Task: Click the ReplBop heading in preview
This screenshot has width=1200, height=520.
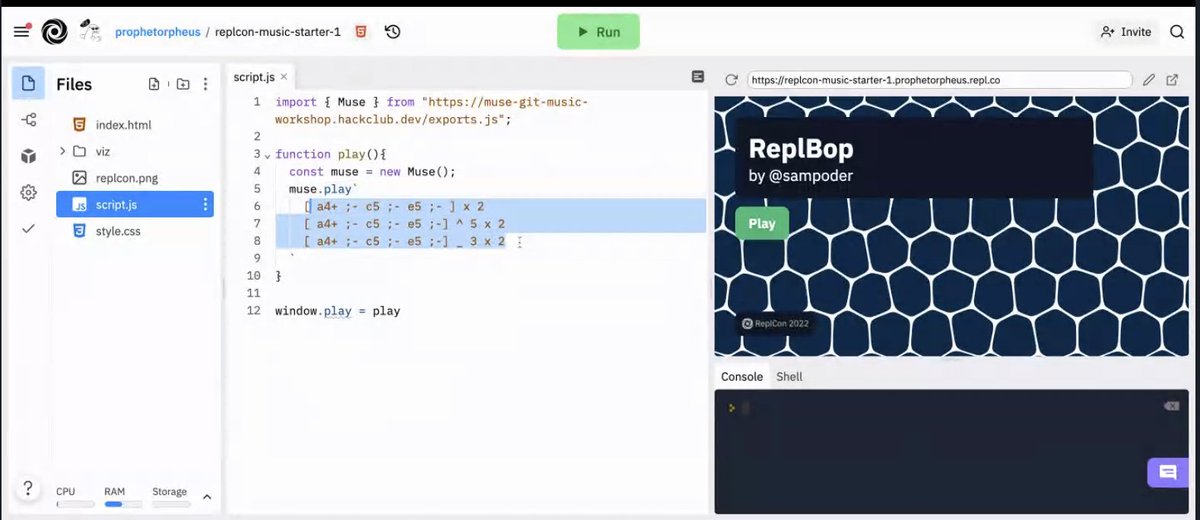Action: [x=801, y=149]
